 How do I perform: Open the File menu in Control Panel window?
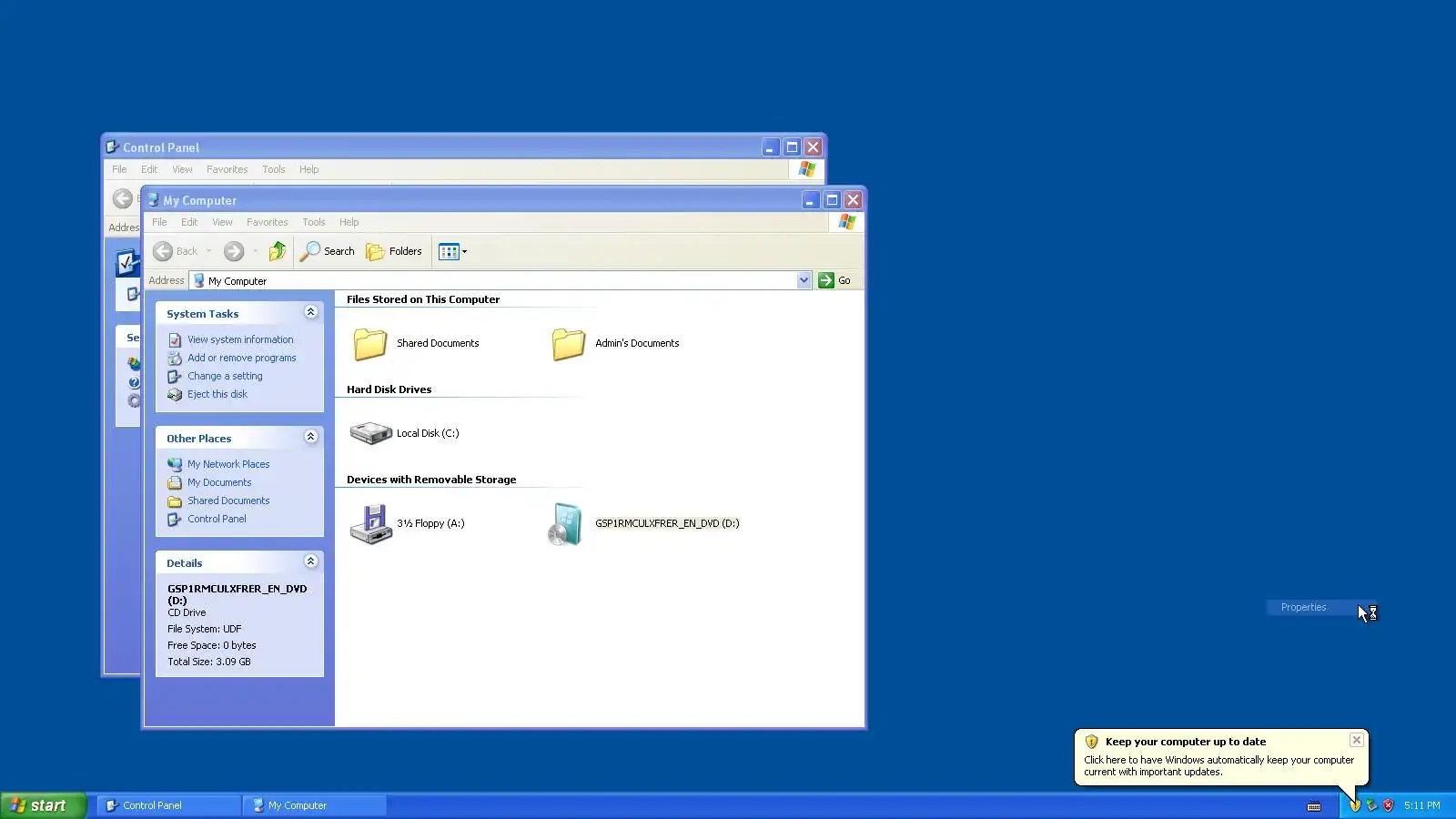pos(119,169)
